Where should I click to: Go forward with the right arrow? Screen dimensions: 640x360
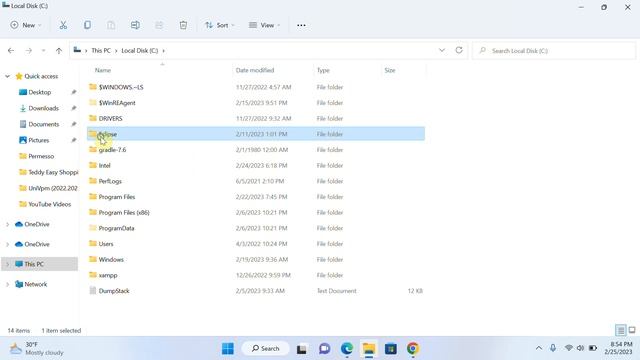(x=29, y=51)
